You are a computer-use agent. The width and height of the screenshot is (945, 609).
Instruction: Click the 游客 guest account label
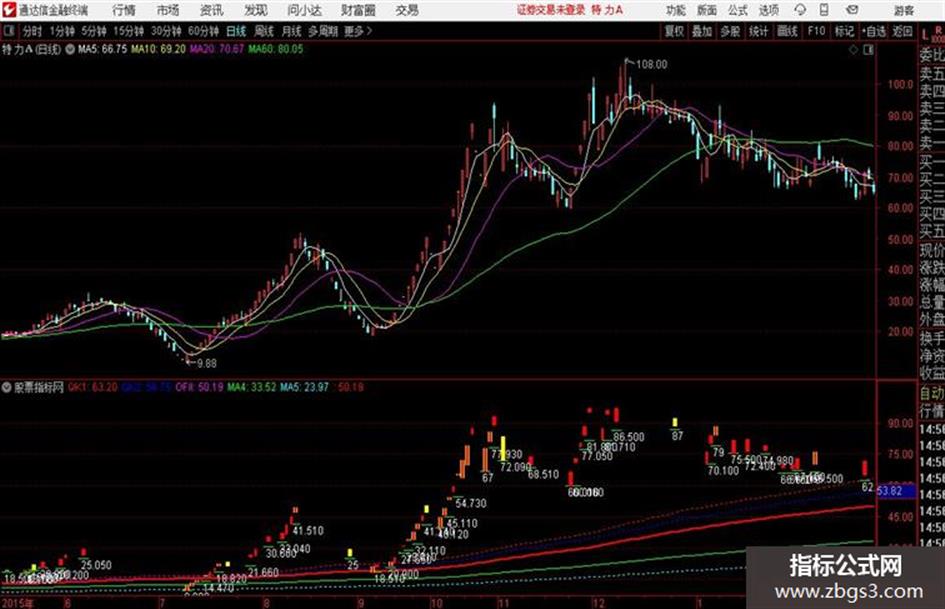pyautogui.click(x=904, y=10)
